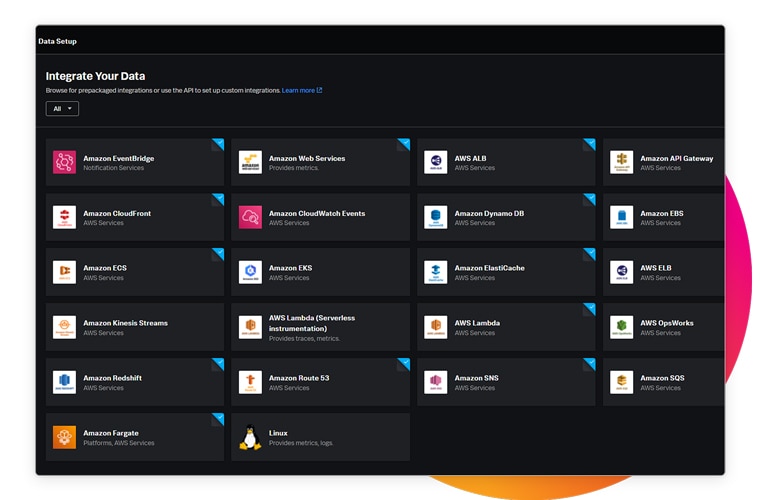
Task: Select the Amazon CloudWatch Events icon
Action: click(x=250, y=217)
